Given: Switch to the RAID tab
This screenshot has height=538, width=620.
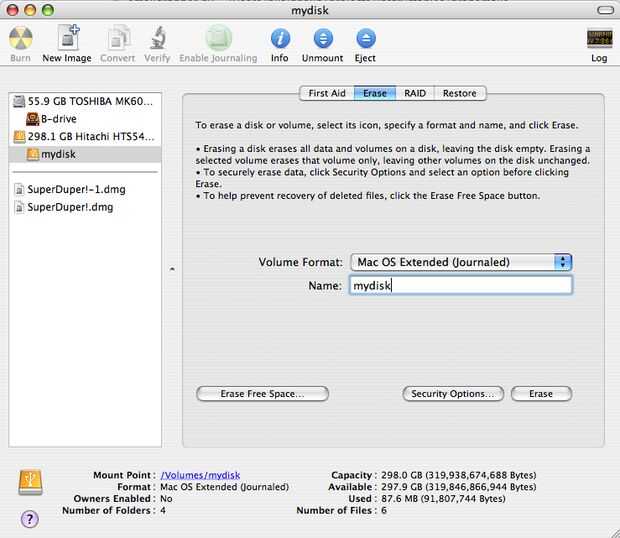Looking at the screenshot, I should pos(415,93).
